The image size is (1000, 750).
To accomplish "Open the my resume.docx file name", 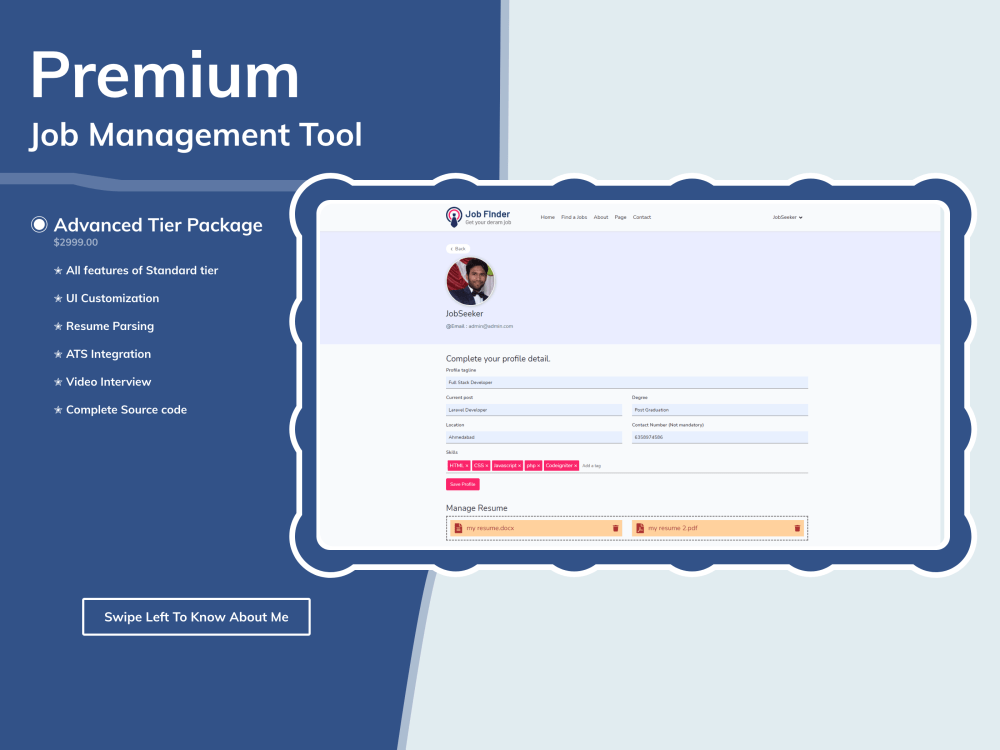I will point(490,528).
